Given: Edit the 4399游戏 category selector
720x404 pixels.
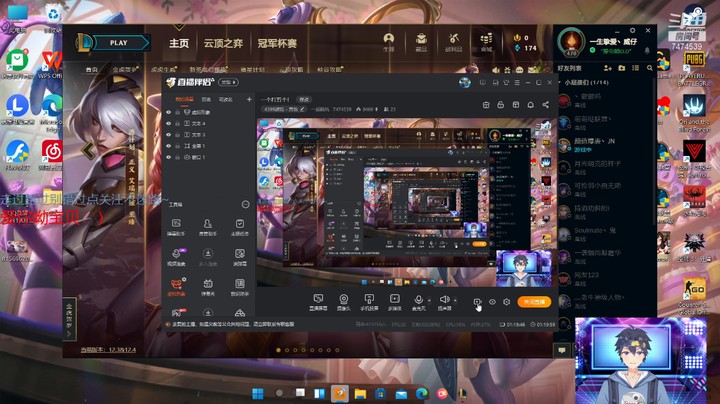Looking at the screenshot, I should pos(283,109).
